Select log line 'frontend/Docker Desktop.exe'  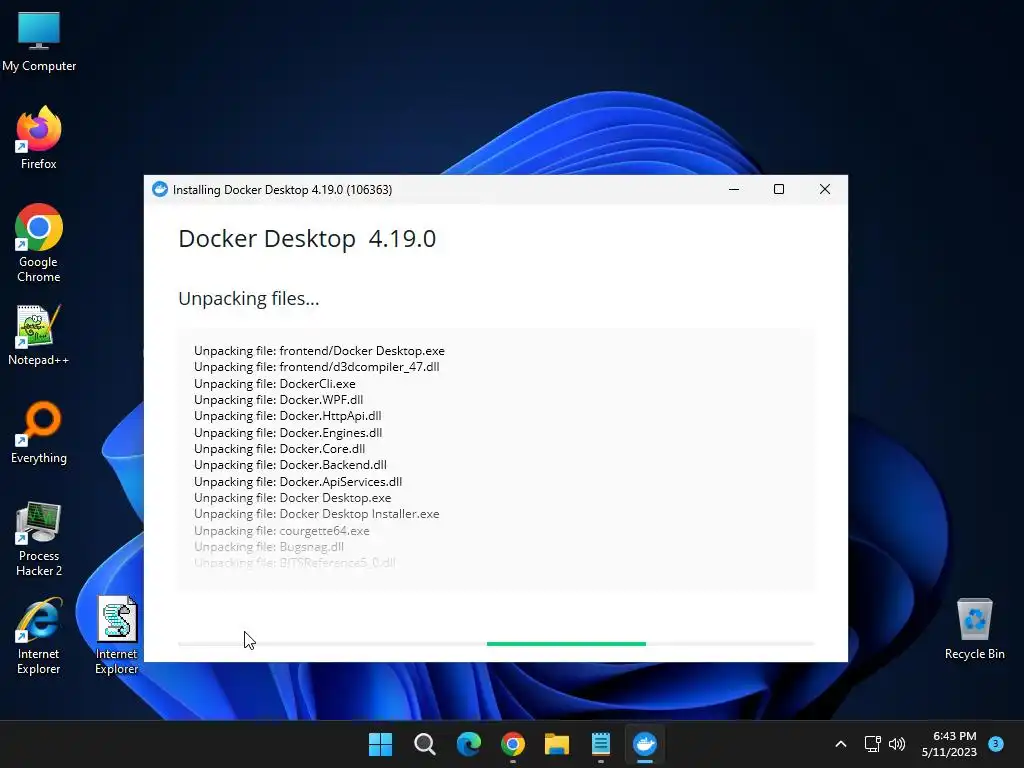[319, 351]
